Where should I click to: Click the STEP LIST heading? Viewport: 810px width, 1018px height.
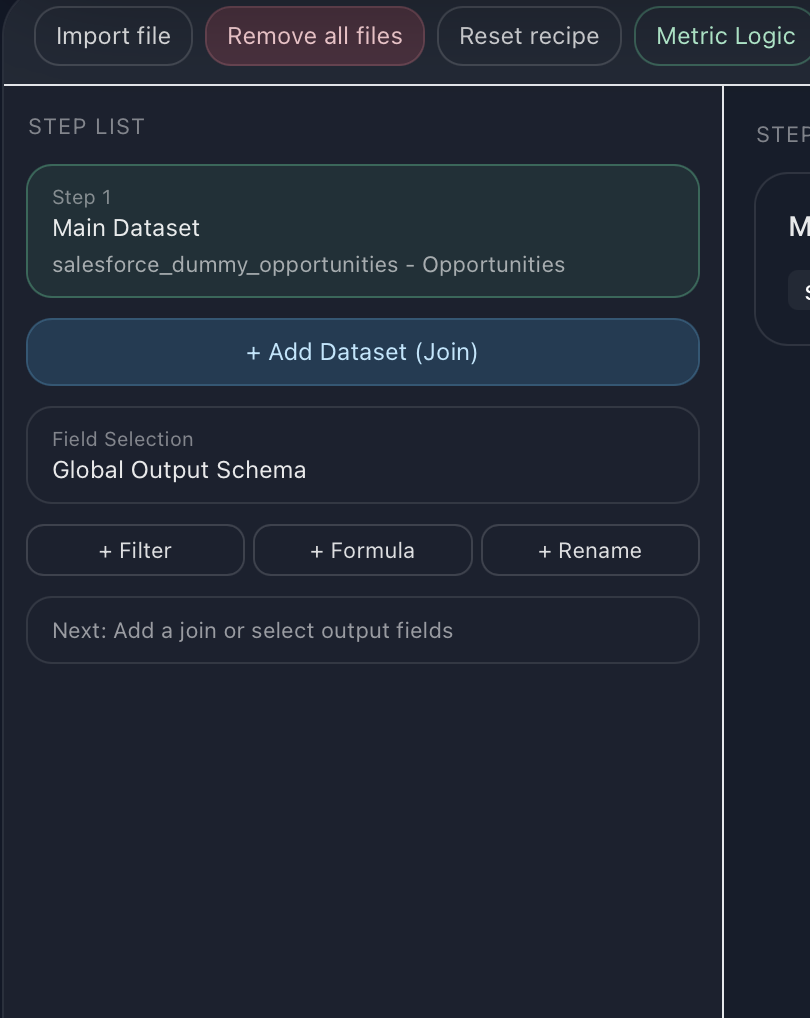point(87,126)
